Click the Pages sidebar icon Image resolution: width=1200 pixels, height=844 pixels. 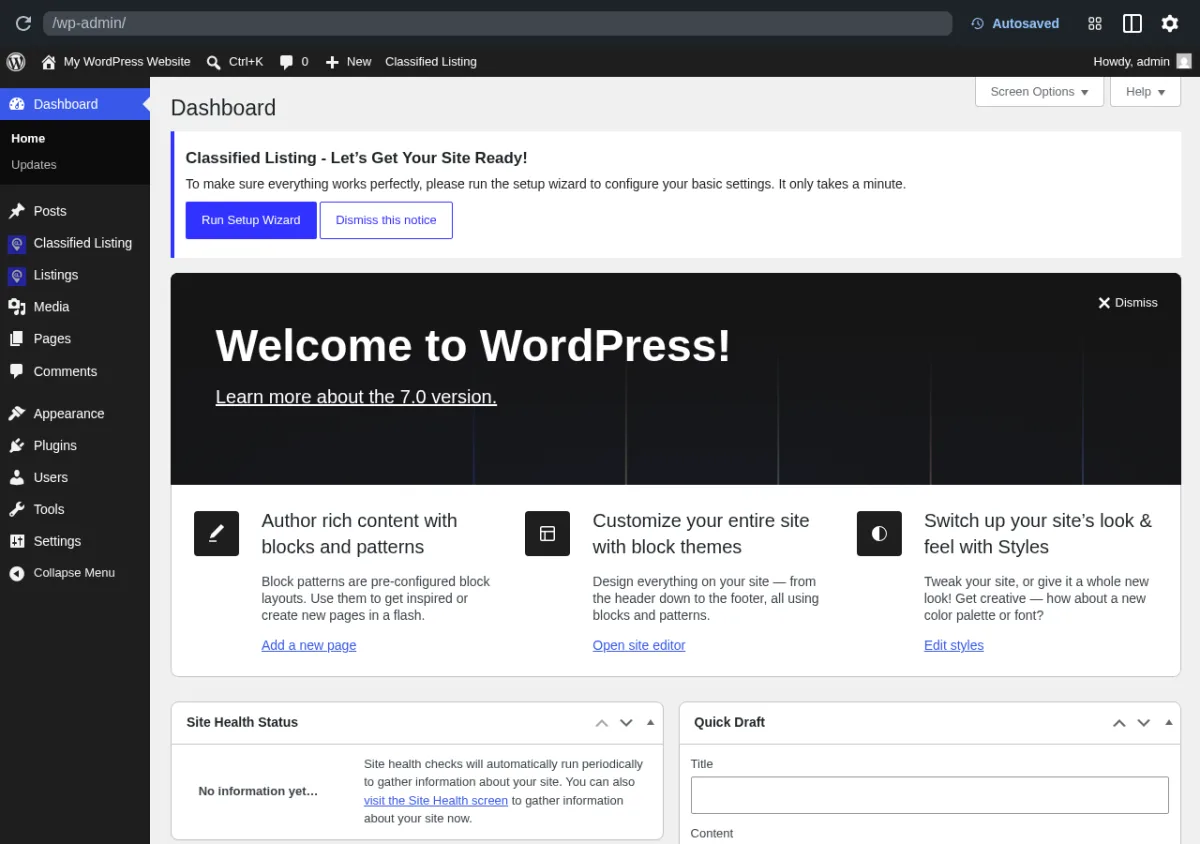[17, 339]
